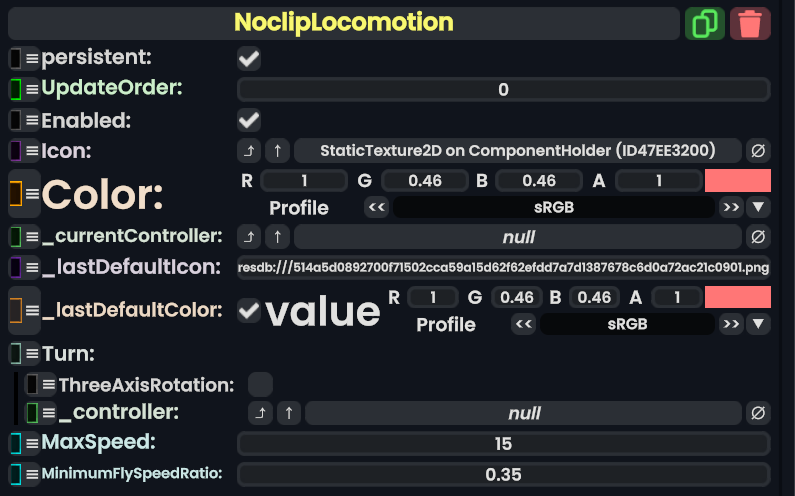Click the MinimumFlySpeedRatio label
Screen dimensions: 795x496
[x=132, y=474]
